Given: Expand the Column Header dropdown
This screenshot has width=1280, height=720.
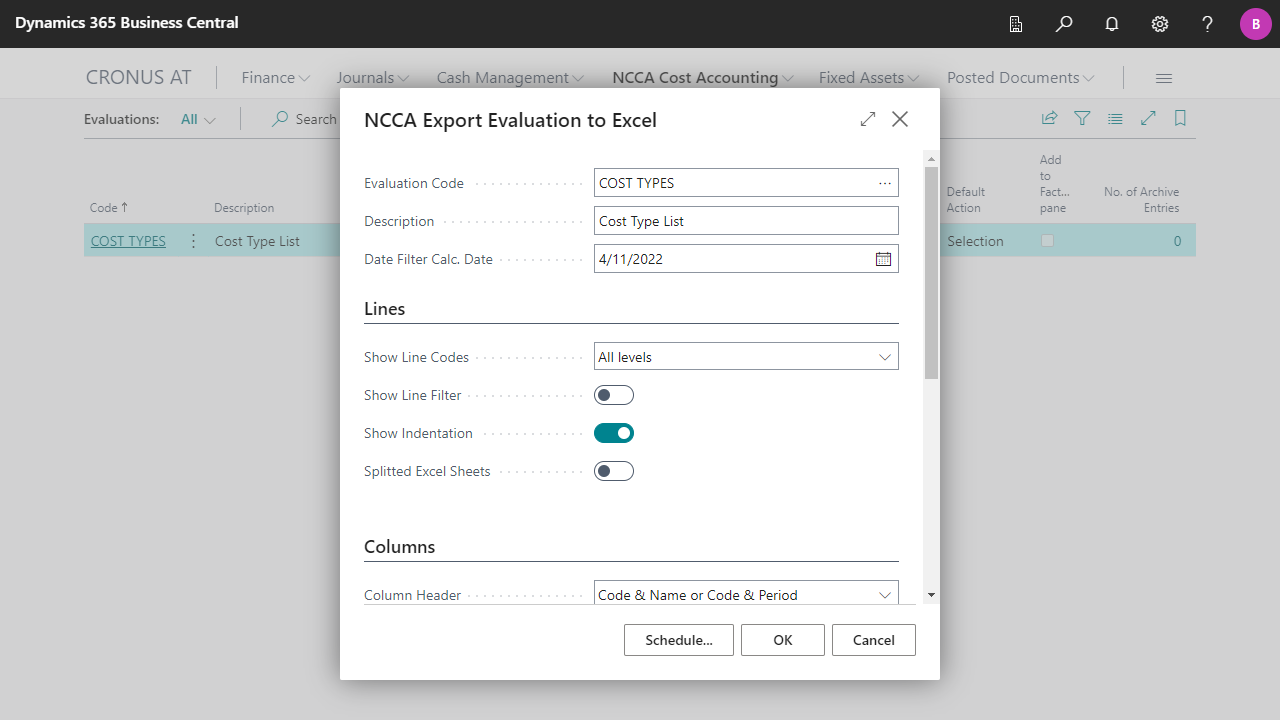Looking at the screenshot, I should point(746,594).
